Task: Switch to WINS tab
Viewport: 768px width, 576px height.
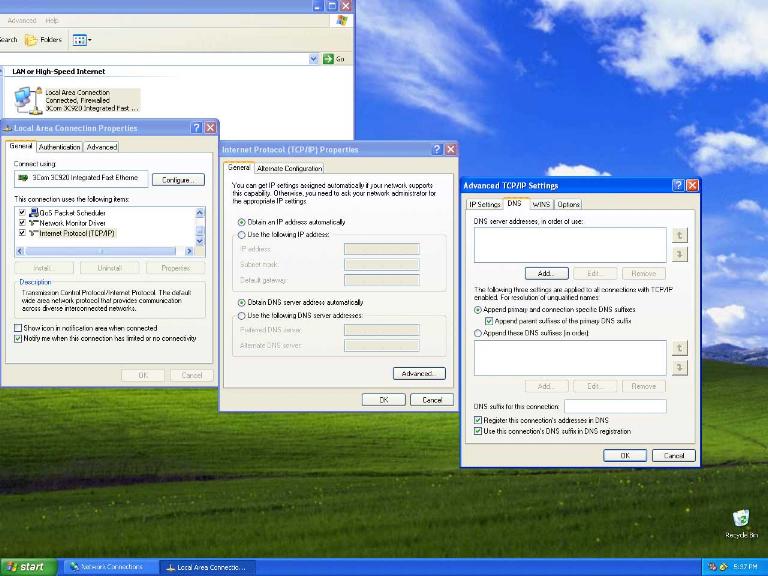Action: 541,204
